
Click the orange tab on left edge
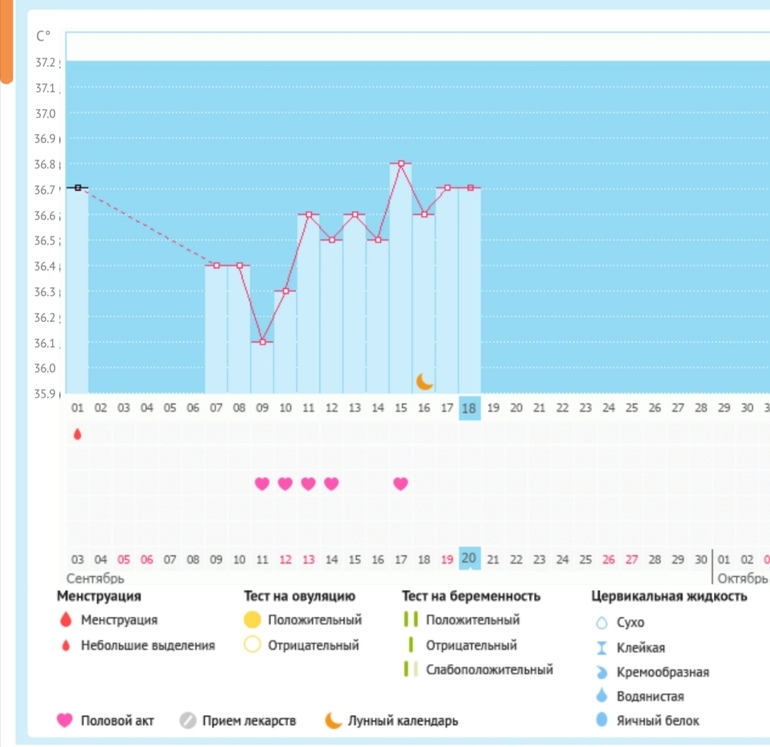pos(6,40)
